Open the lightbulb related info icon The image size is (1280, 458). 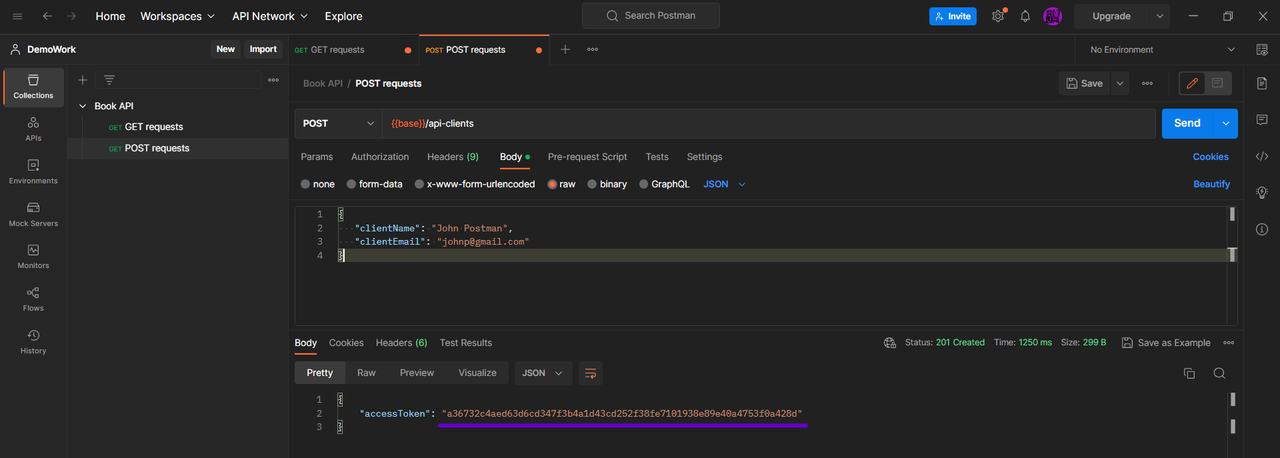tap(1261, 192)
